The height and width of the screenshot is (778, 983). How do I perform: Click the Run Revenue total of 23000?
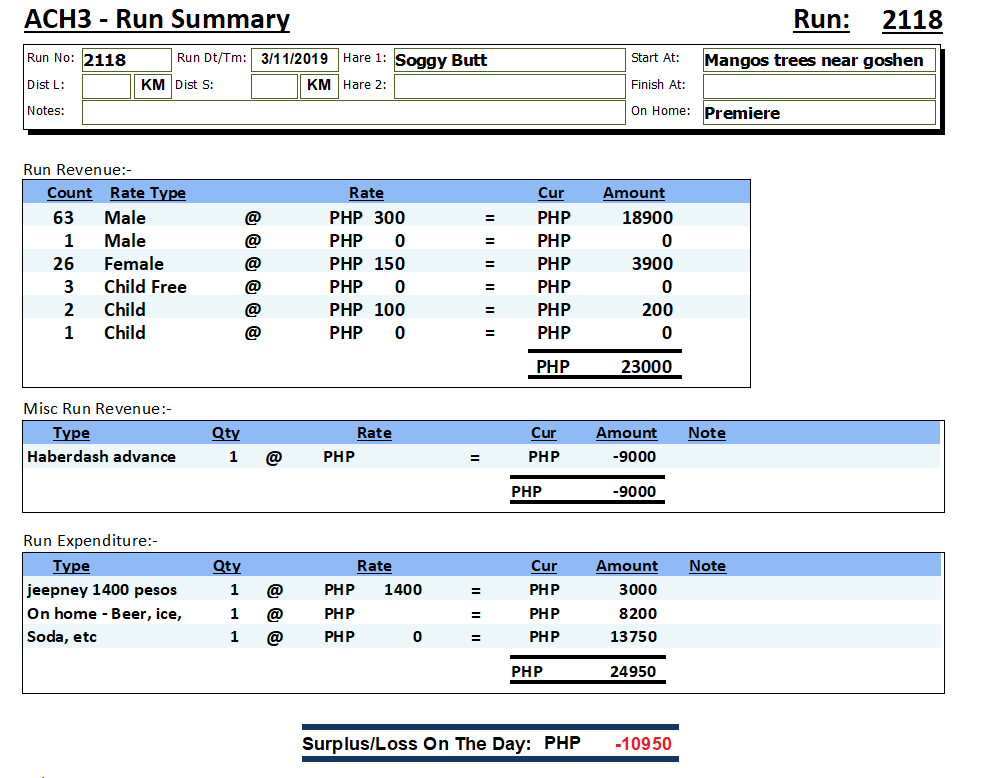coord(646,367)
